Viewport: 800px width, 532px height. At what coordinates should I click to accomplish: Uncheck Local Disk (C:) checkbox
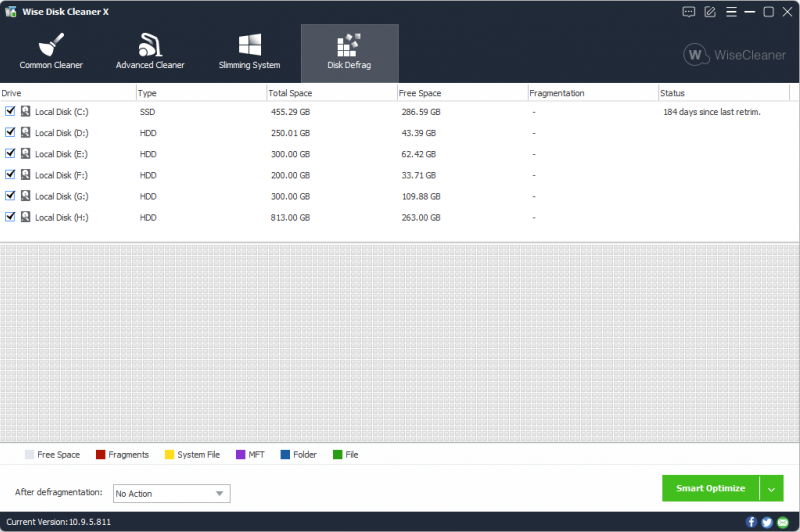[10, 111]
